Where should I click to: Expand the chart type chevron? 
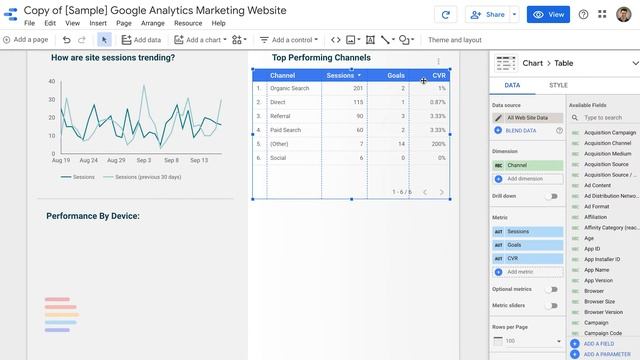click(x=635, y=63)
